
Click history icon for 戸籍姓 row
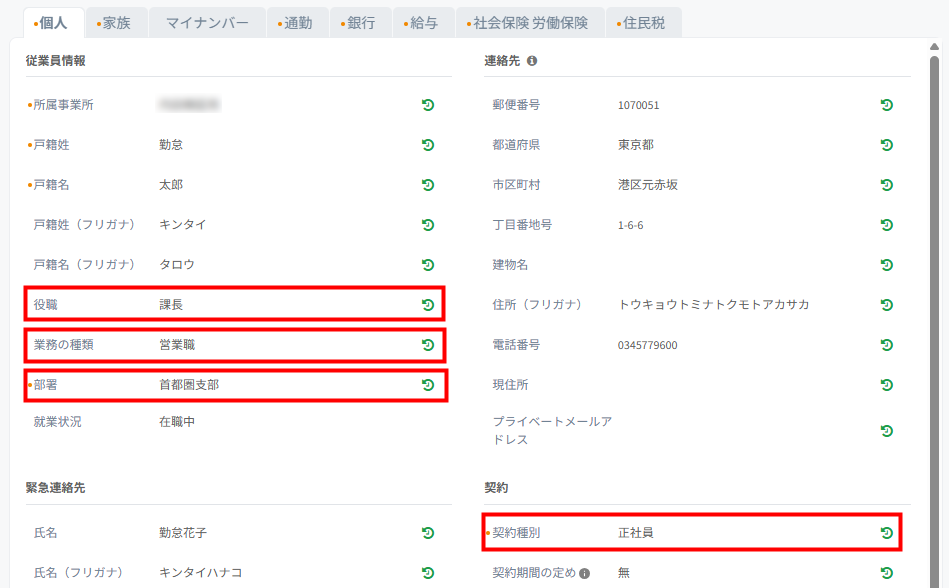(428, 145)
